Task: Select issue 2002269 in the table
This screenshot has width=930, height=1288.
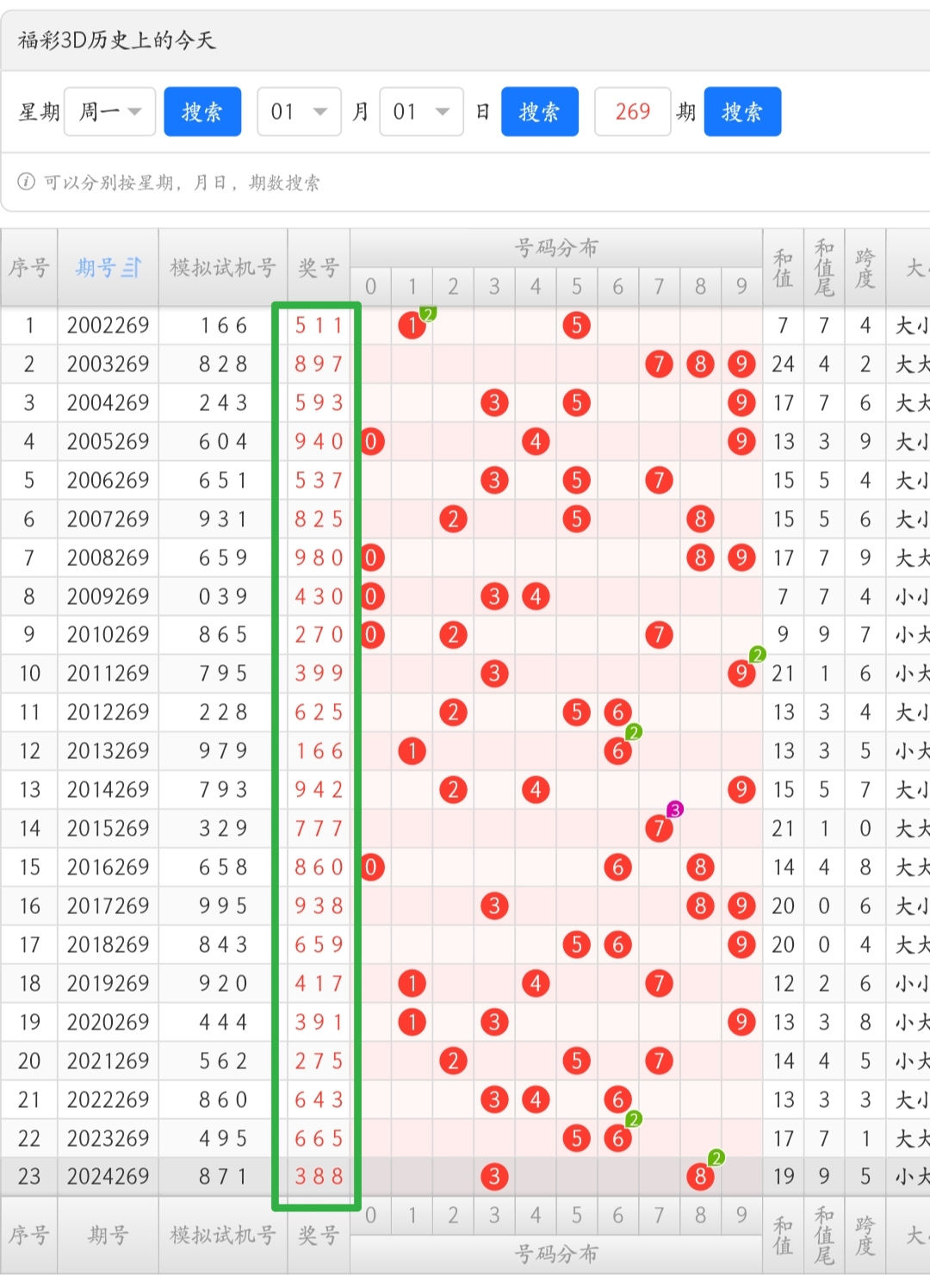Action: coord(108,326)
